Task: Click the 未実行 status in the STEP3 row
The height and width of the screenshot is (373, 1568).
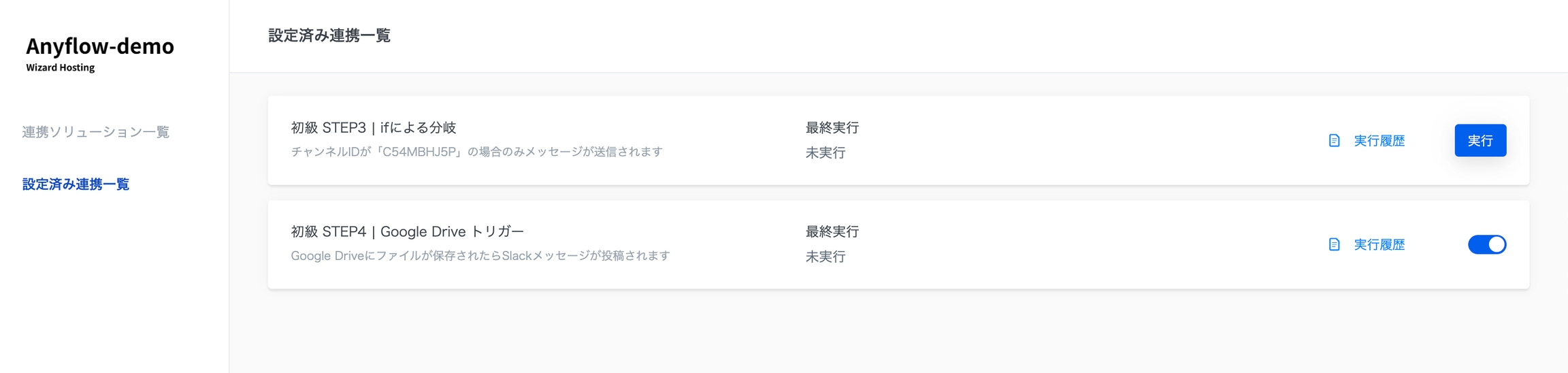Action: (825, 152)
